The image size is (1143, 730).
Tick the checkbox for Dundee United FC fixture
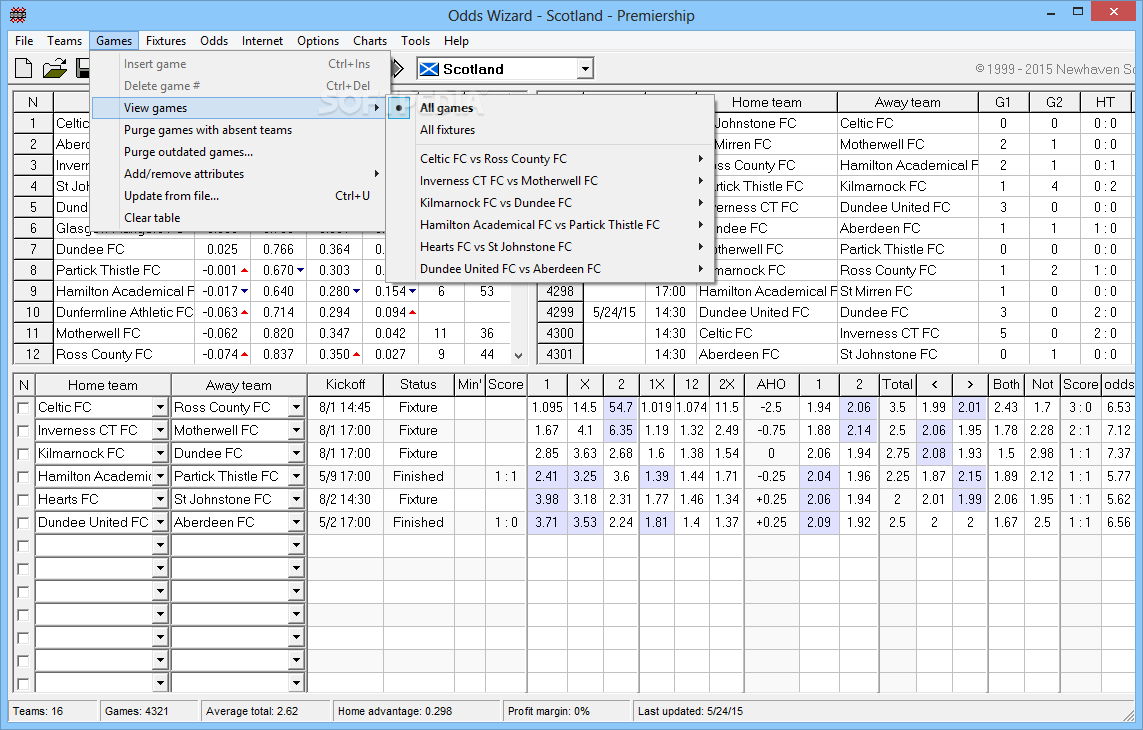(x=23, y=523)
